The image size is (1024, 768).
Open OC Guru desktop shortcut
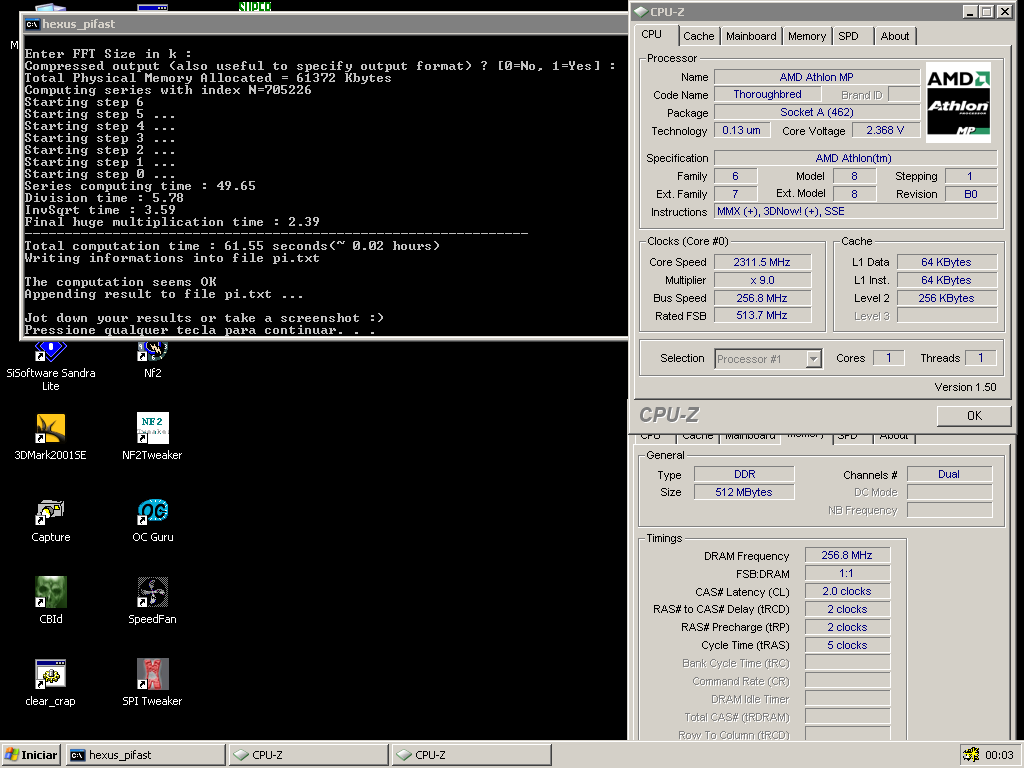[x=153, y=519]
